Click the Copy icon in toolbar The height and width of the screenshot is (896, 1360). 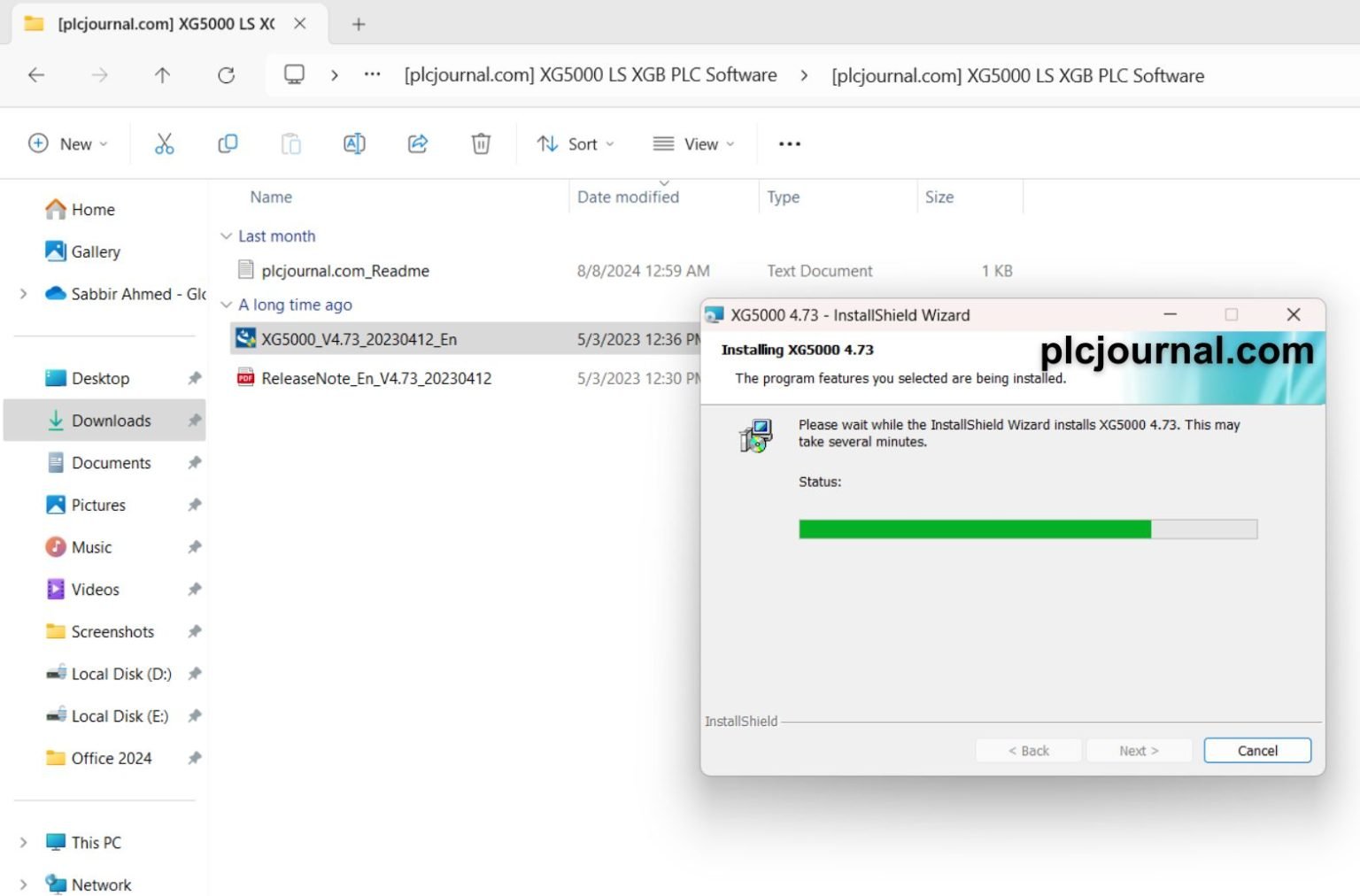click(x=228, y=143)
